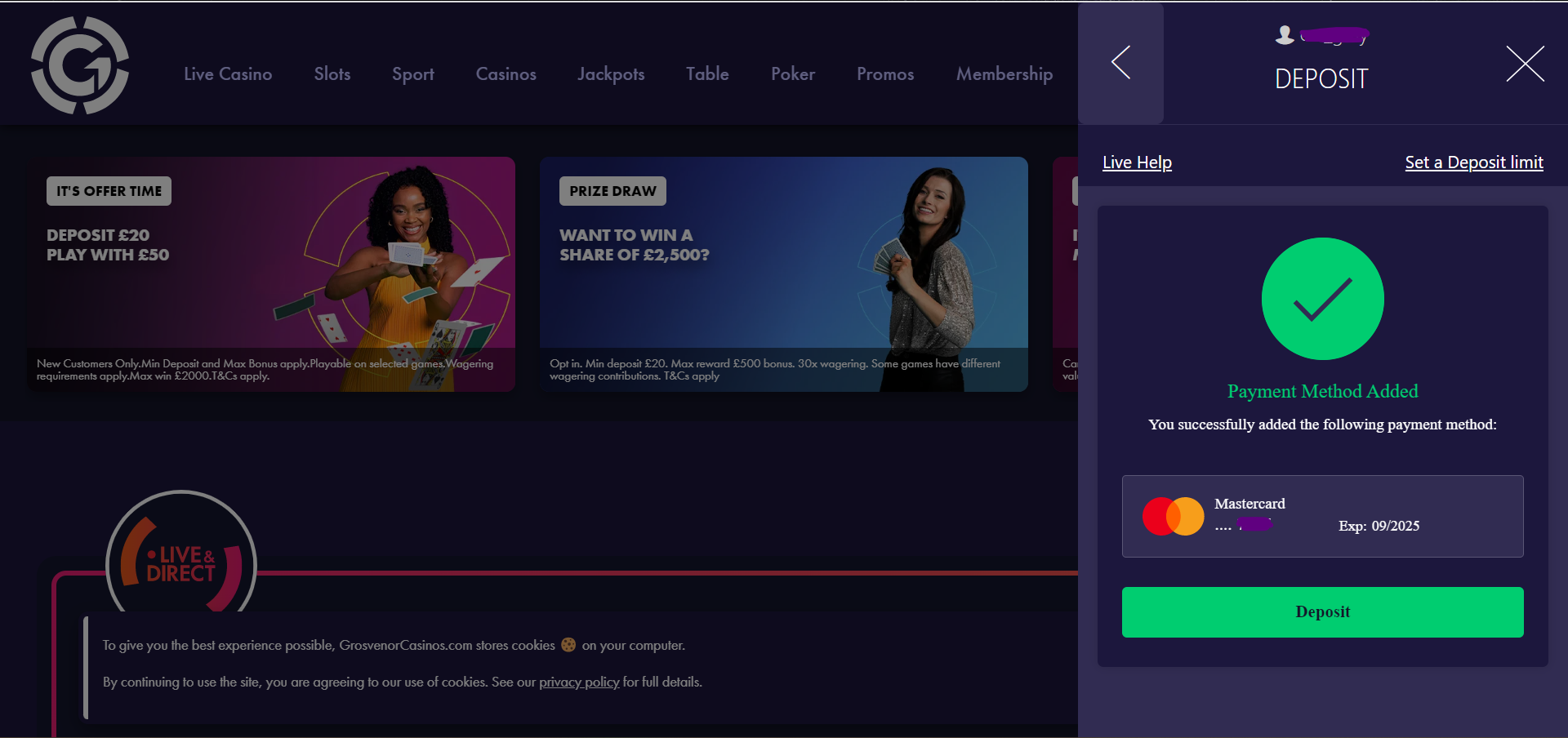Click the green checkmark circle
1568x738 pixels.
point(1322,299)
